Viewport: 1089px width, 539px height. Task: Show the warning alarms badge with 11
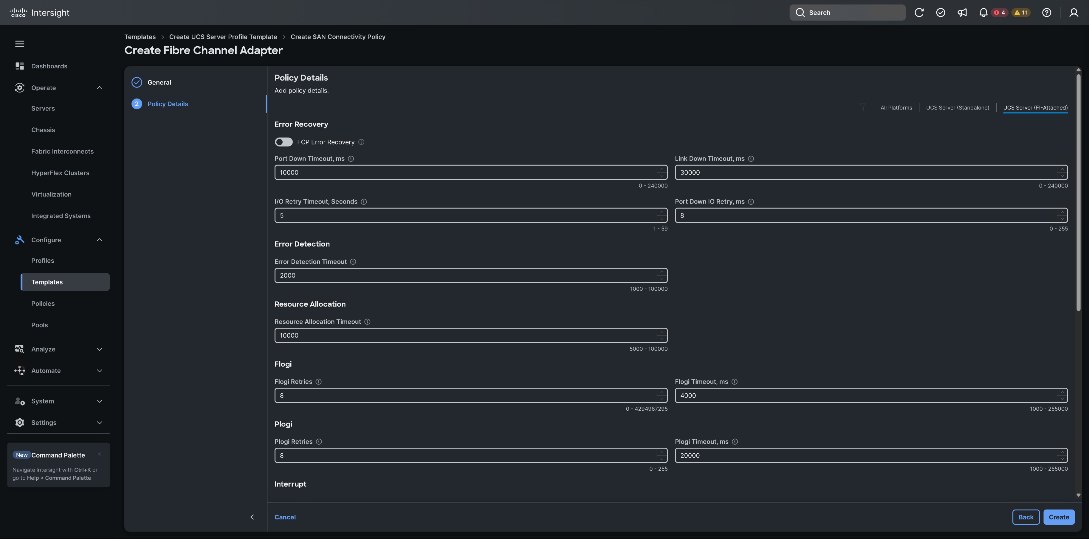[1020, 13]
